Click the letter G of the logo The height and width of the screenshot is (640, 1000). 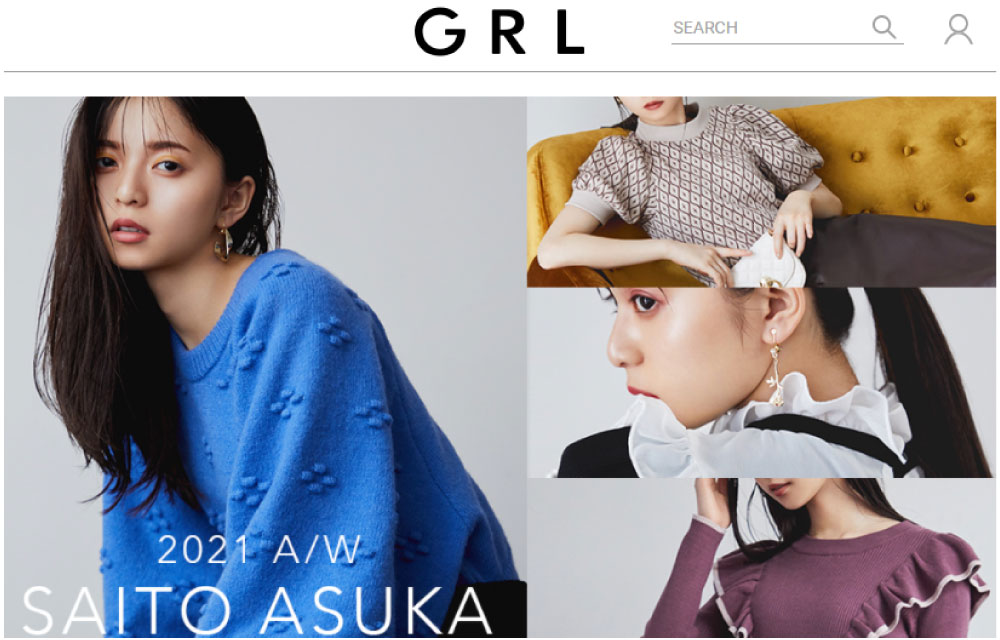coord(440,32)
